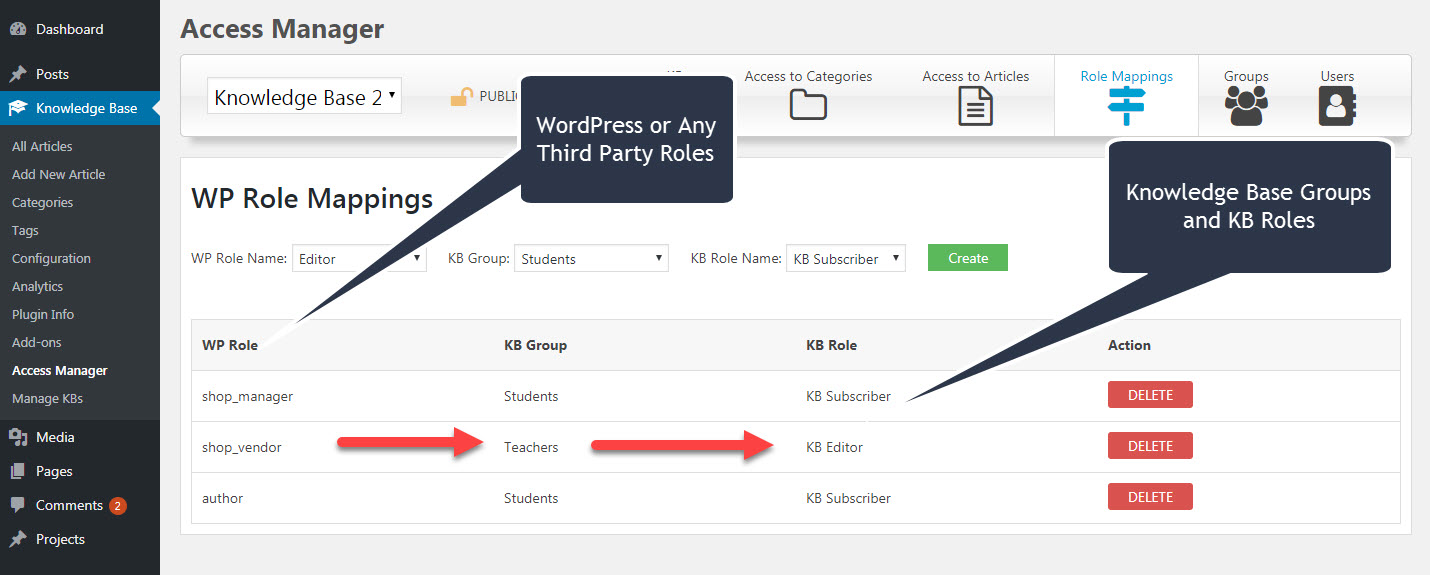
Task: Open the Groups tab
Action: [1246, 96]
